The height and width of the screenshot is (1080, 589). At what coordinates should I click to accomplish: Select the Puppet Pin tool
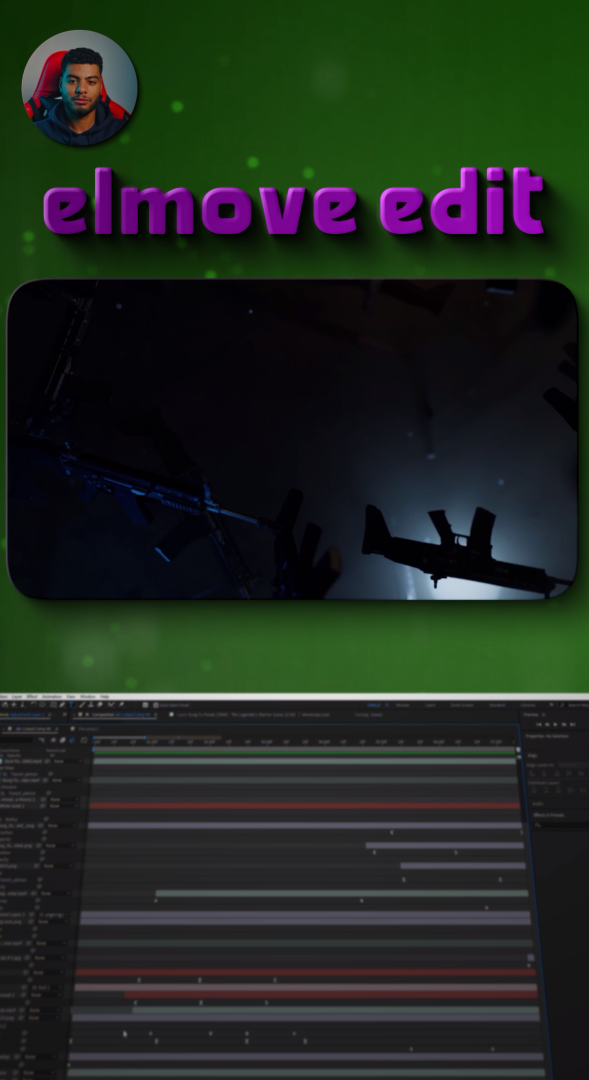(121, 705)
